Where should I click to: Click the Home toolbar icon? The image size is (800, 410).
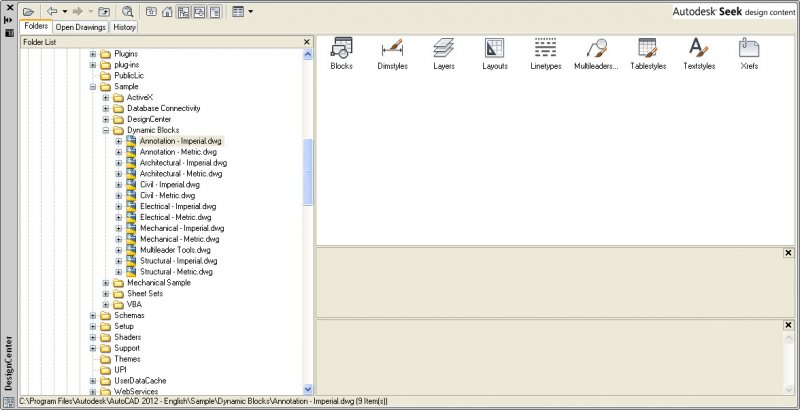(x=167, y=12)
